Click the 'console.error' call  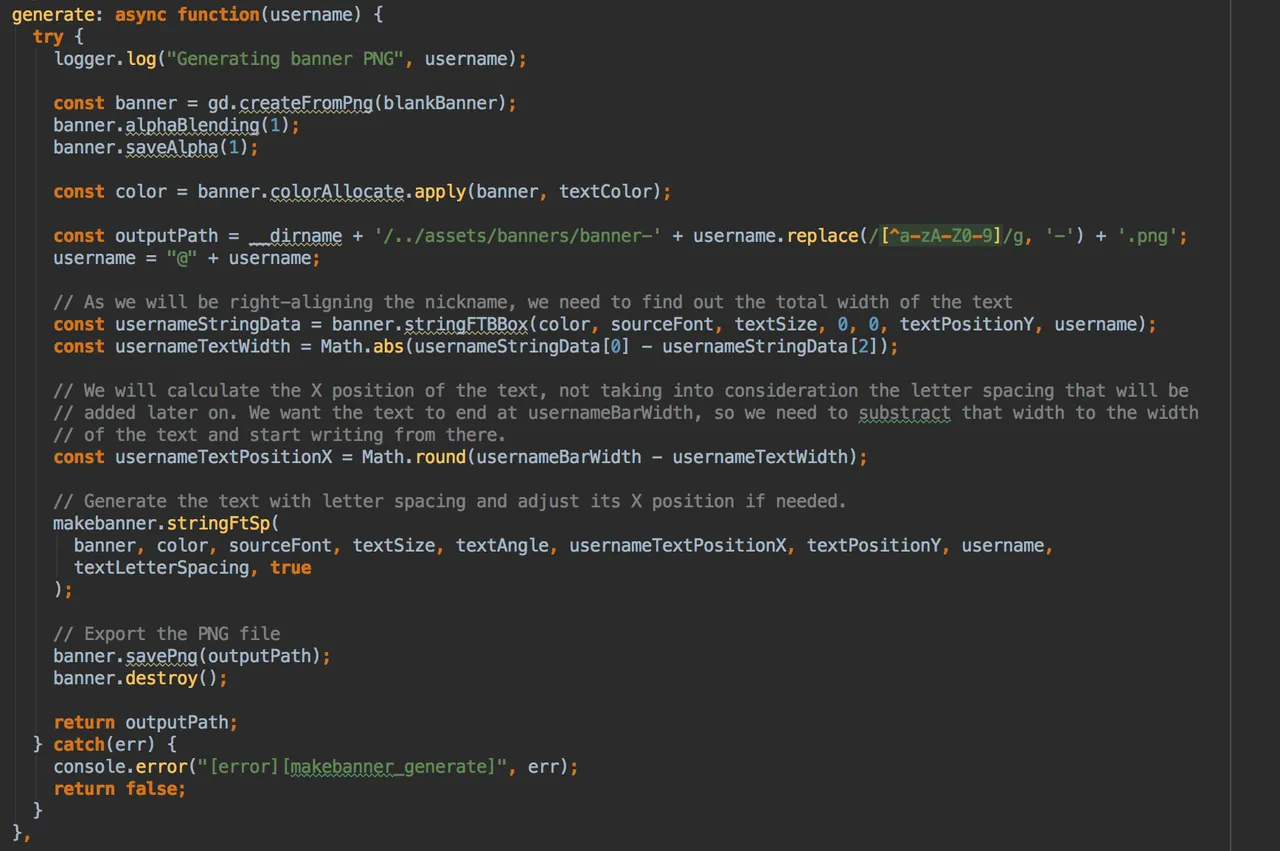pos(120,766)
